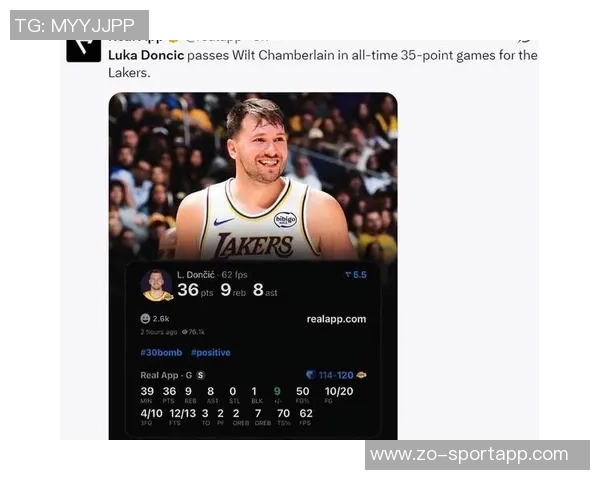Image resolution: width=600 pixels, height=480 pixels.
Task: Click the smiley reaction icon with 2.6k
Action: 145,318
